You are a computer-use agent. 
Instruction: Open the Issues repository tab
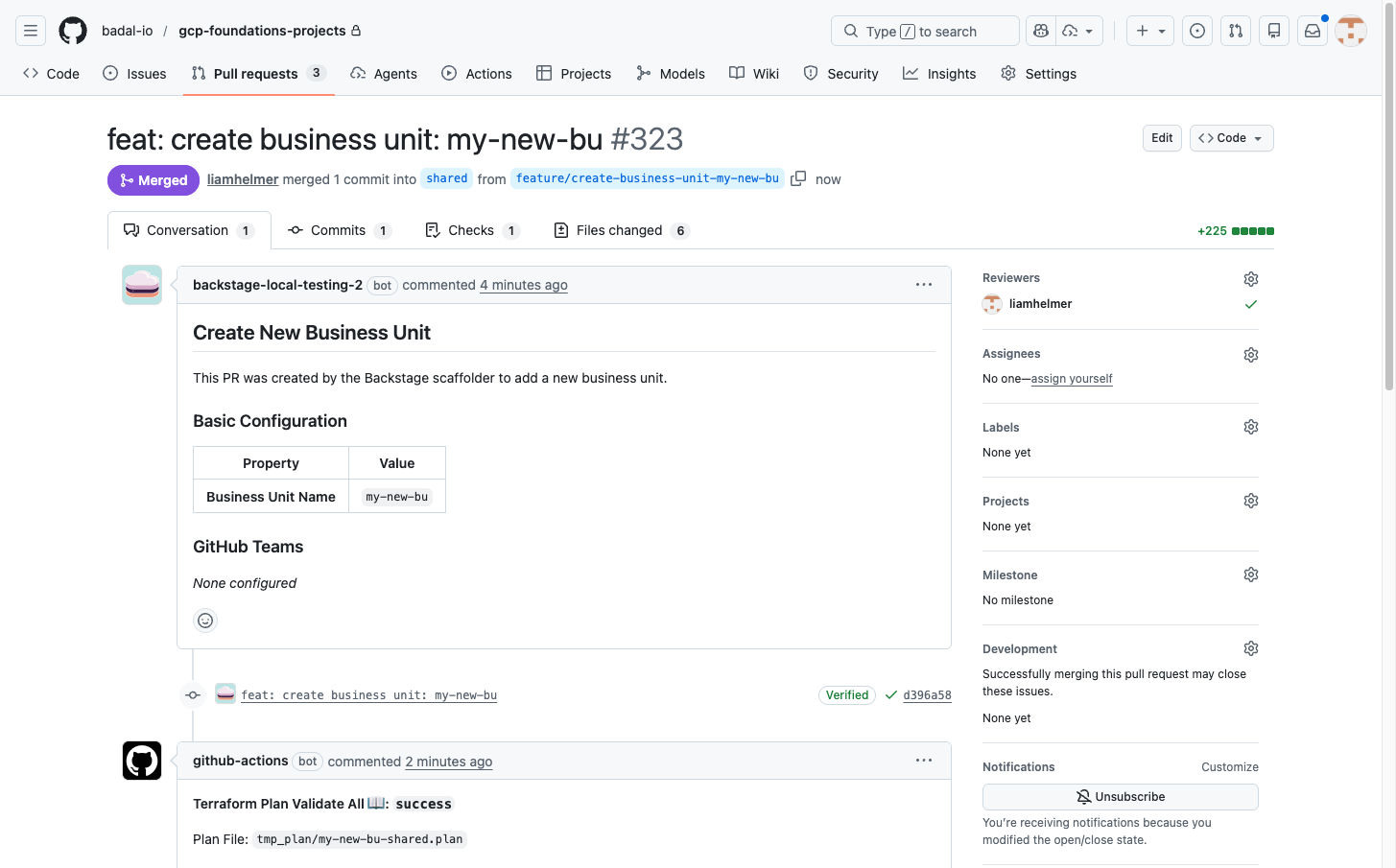coord(134,74)
